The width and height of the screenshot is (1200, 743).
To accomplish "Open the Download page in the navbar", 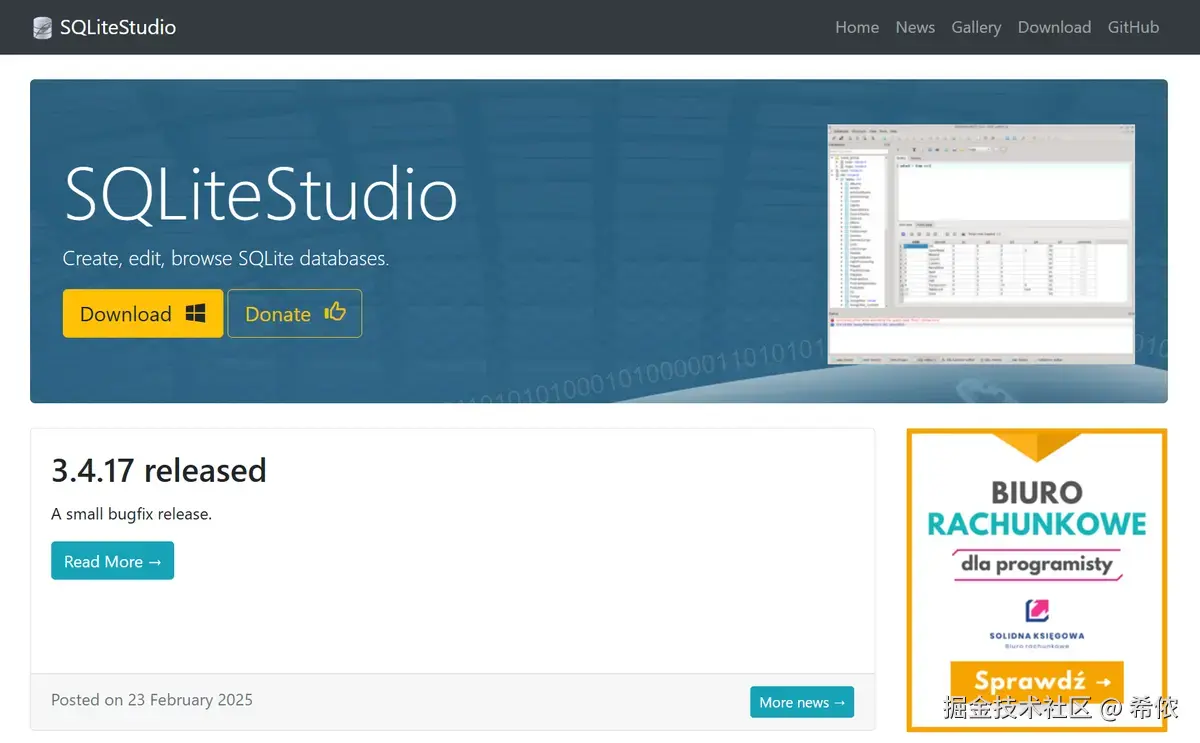I will (1054, 27).
